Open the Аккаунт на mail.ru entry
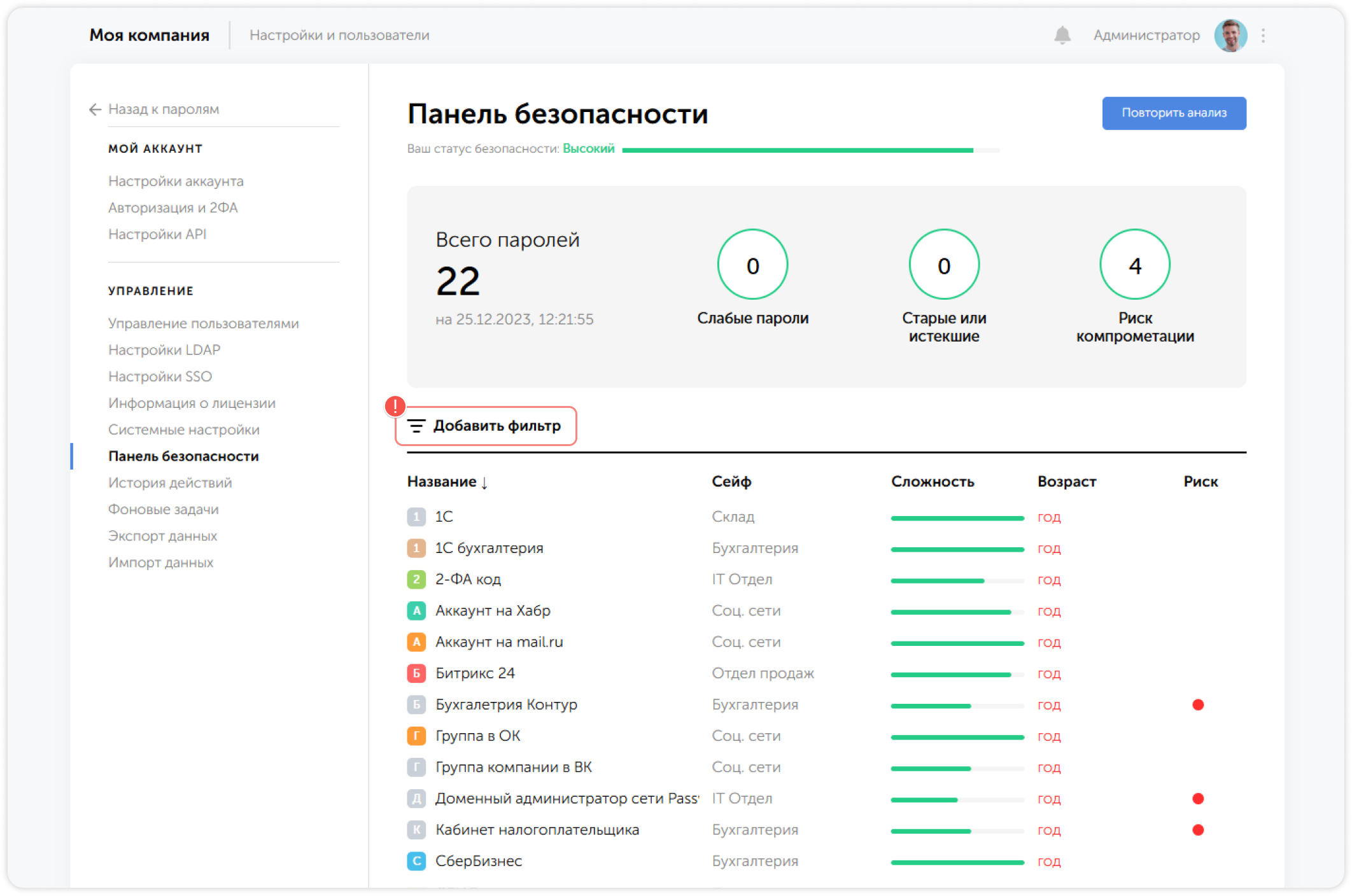Viewport: 1352px width, 896px height. [500, 641]
